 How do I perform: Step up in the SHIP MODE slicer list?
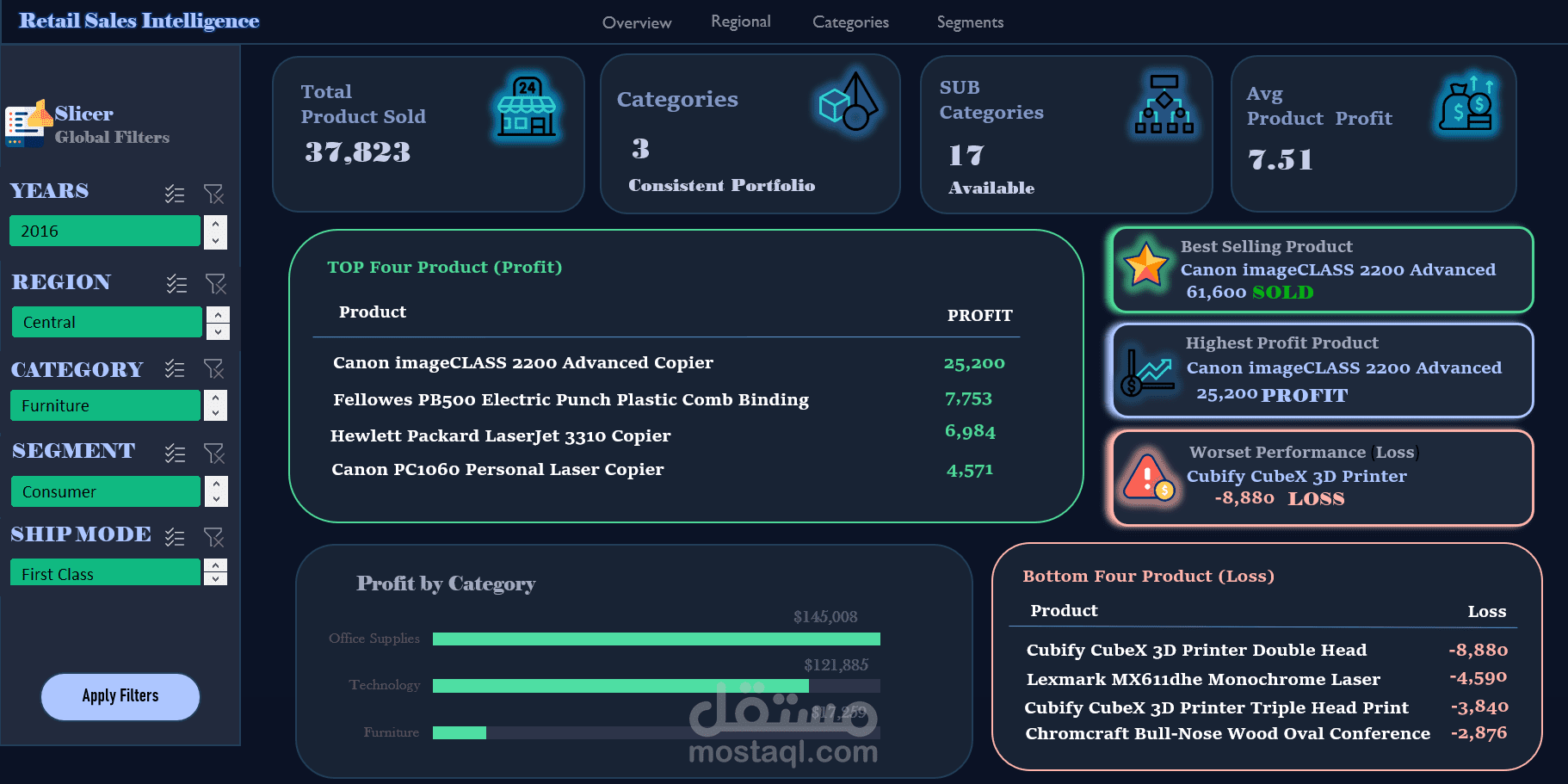tap(215, 565)
